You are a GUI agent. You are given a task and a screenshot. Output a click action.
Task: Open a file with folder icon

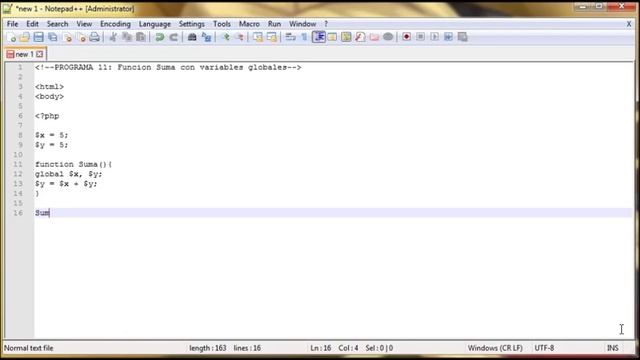pos(24,38)
